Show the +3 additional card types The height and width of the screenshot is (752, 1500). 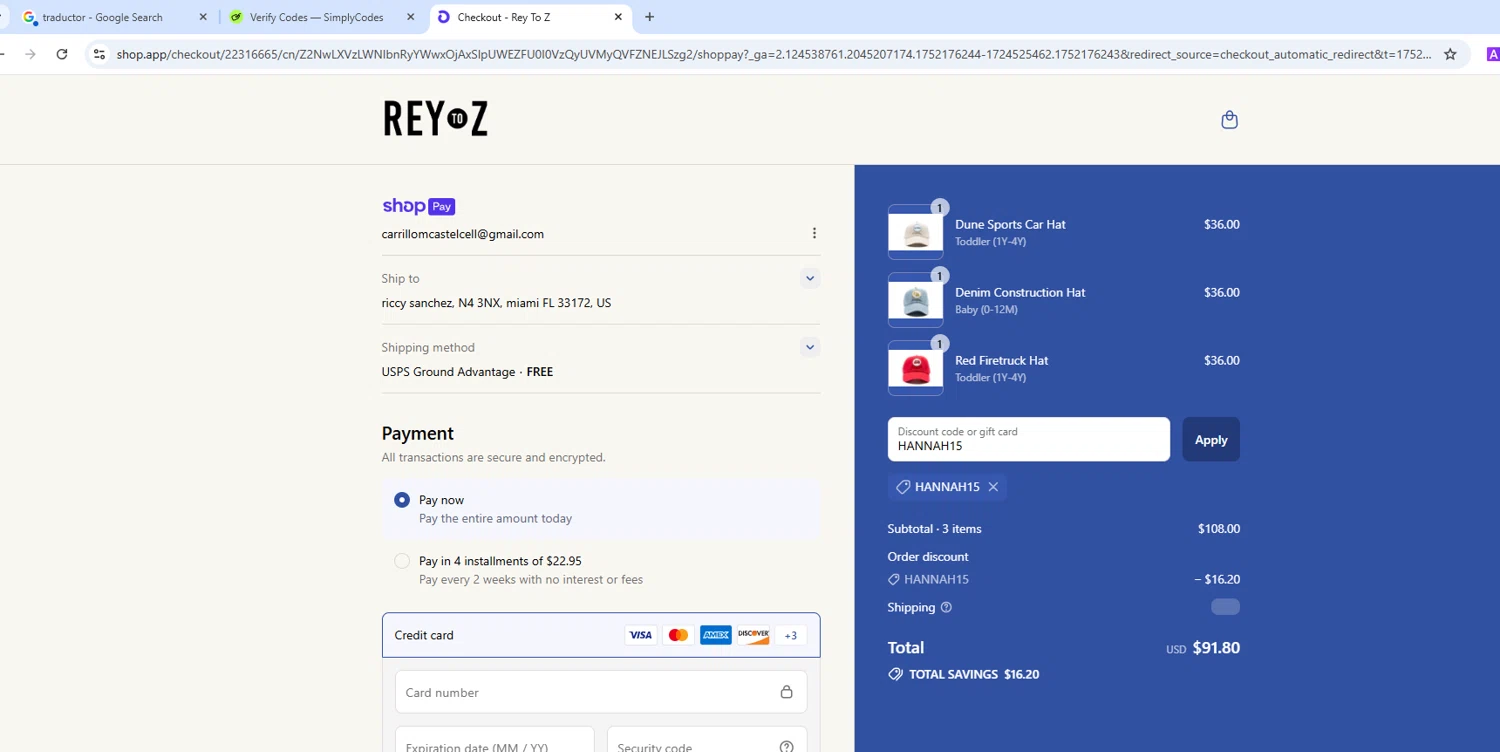point(790,635)
